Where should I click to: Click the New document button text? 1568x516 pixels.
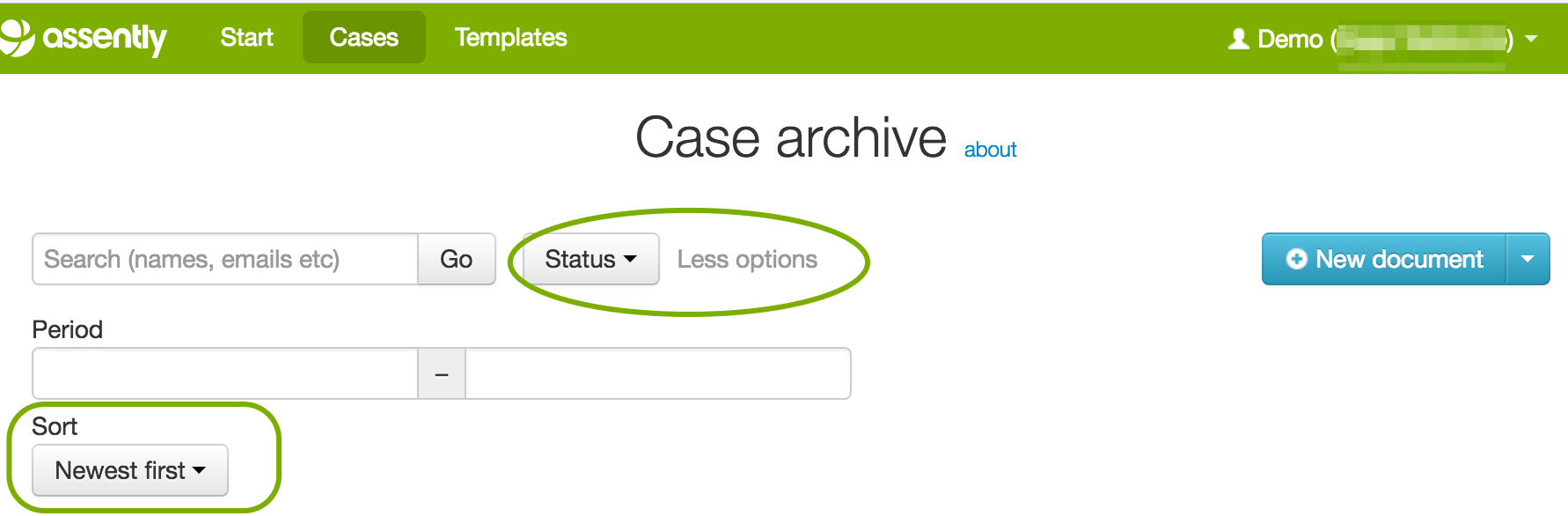pyautogui.click(x=1398, y=259)
